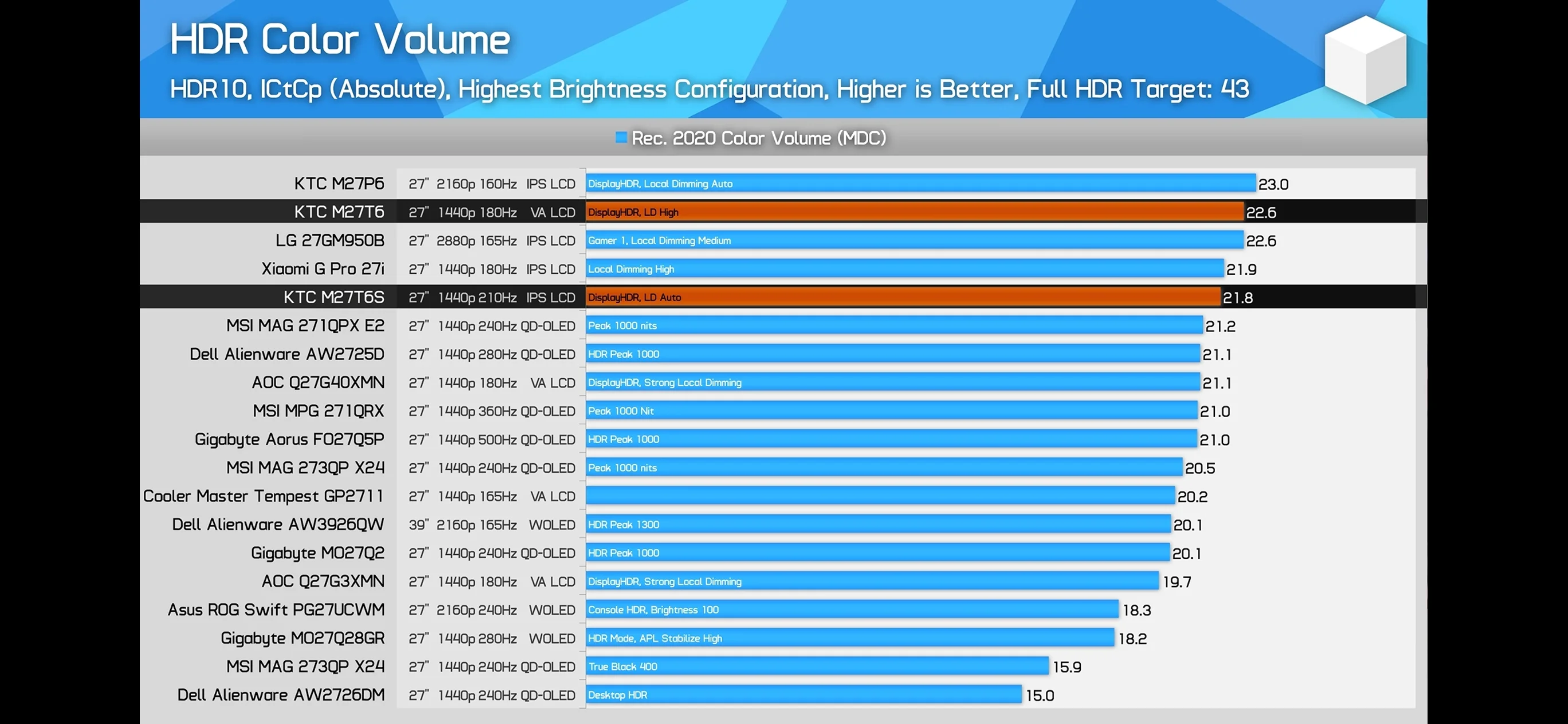Select the "DisplayHDR, LD High" bar label
1568x724 pixels.
(633, 213)
